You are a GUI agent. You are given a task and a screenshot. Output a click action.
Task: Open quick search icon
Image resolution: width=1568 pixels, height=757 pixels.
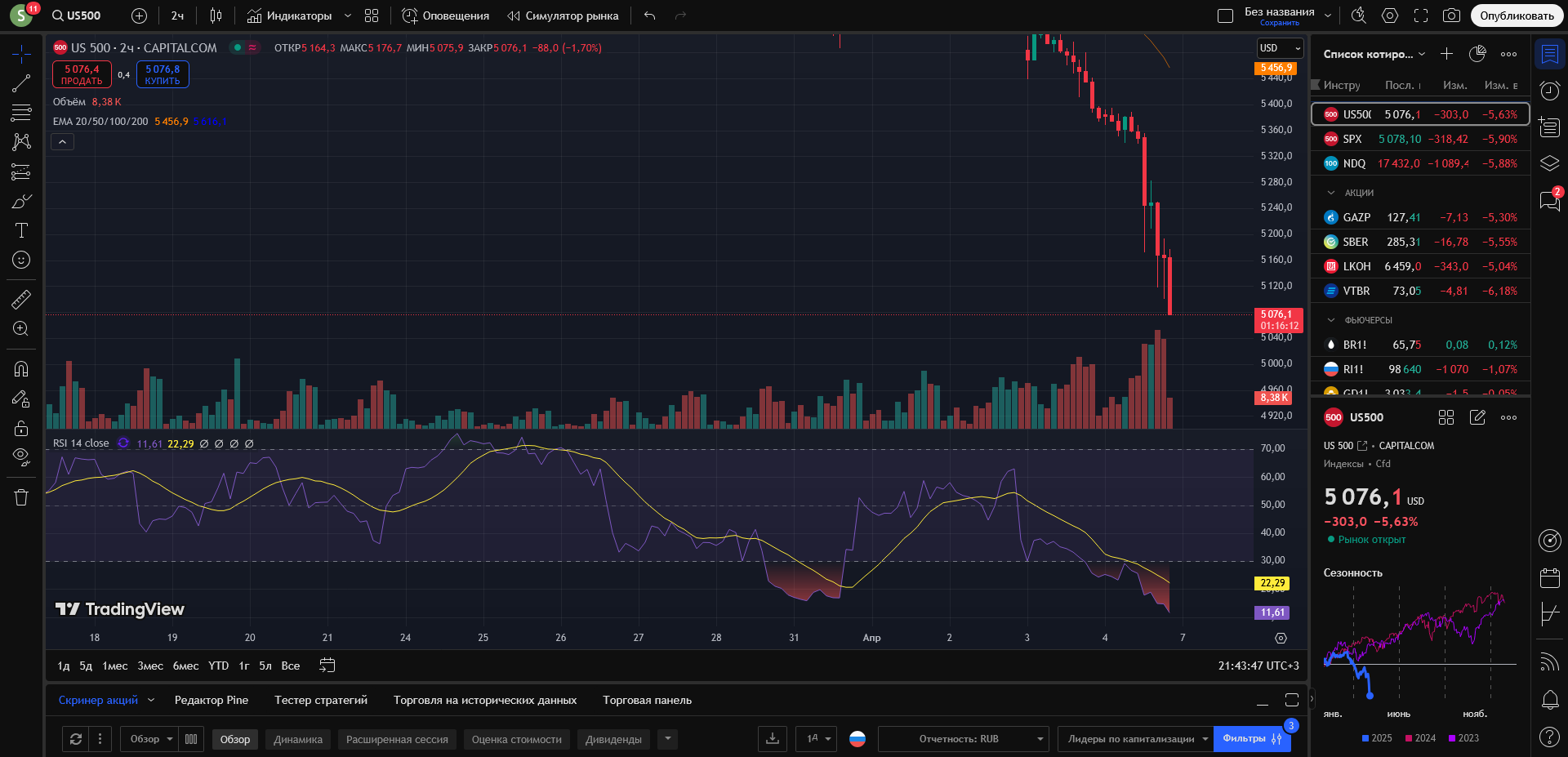coord(1359,16)
